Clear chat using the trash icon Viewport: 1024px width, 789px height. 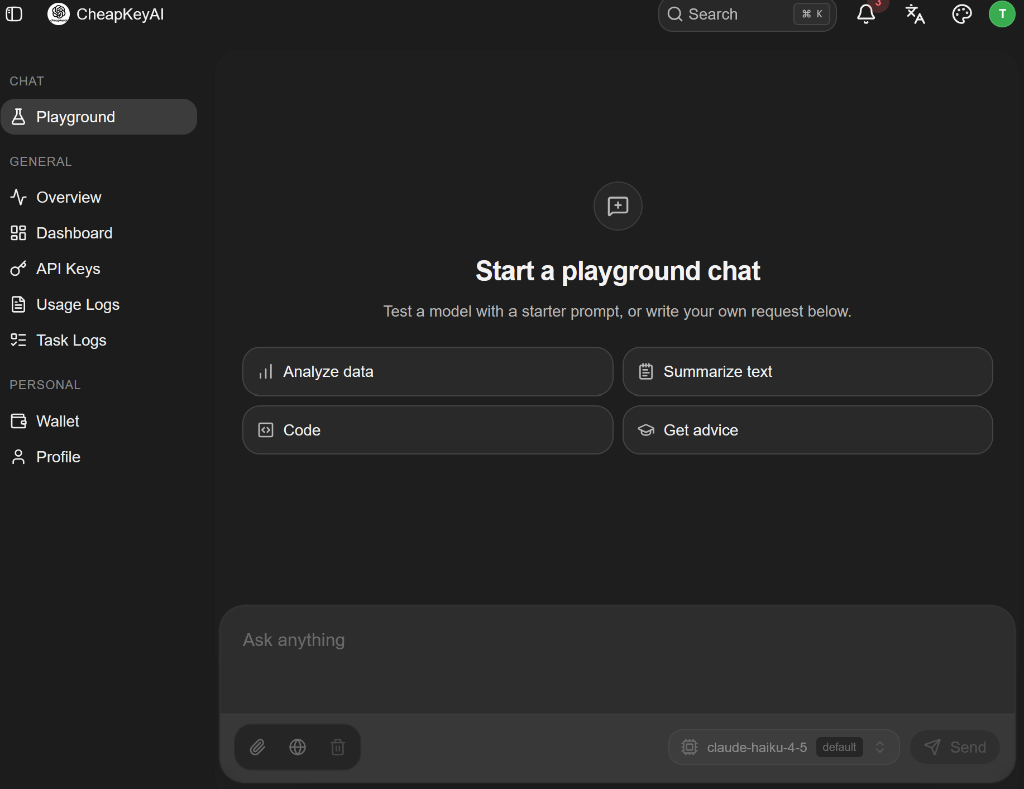pyautogui.click(x=338, y=747)
